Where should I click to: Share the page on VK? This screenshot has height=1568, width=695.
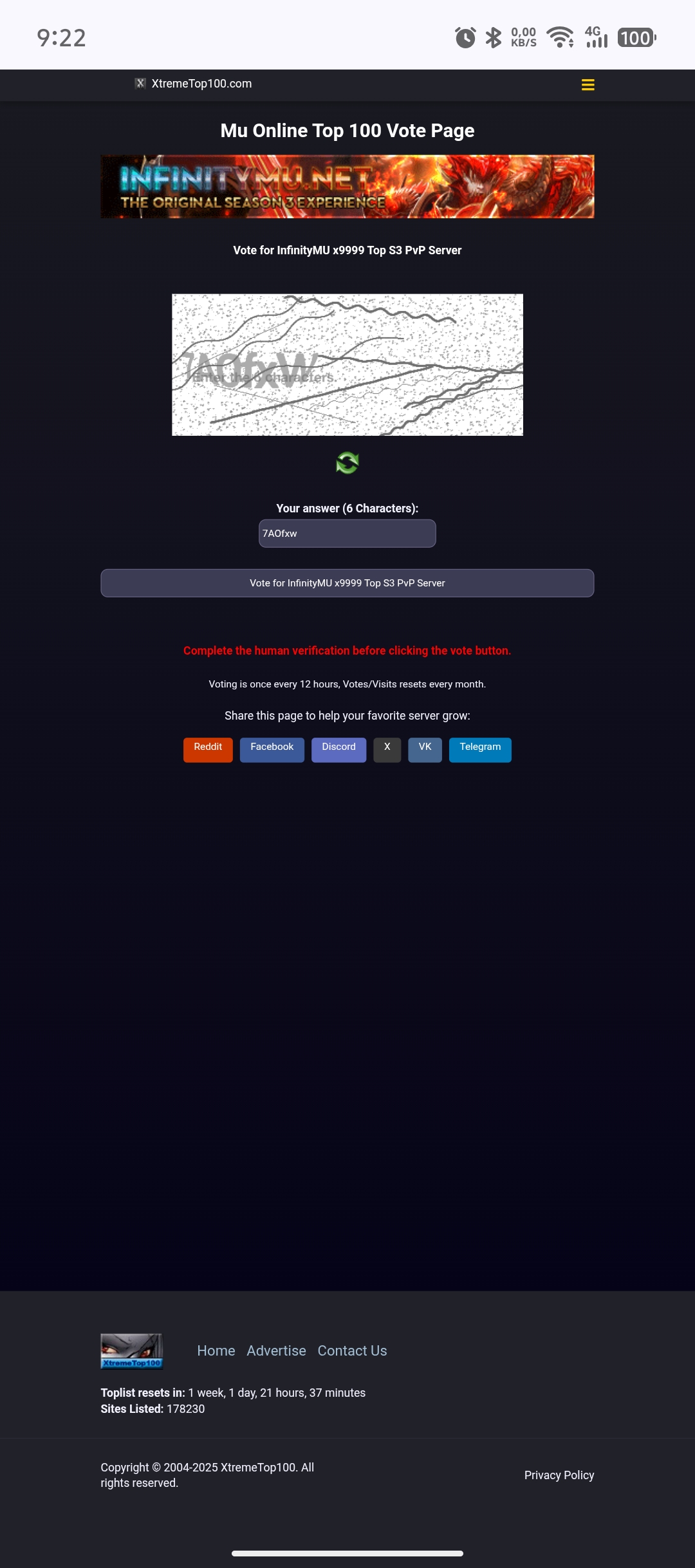pyautogui.click(x=425, y=750)
